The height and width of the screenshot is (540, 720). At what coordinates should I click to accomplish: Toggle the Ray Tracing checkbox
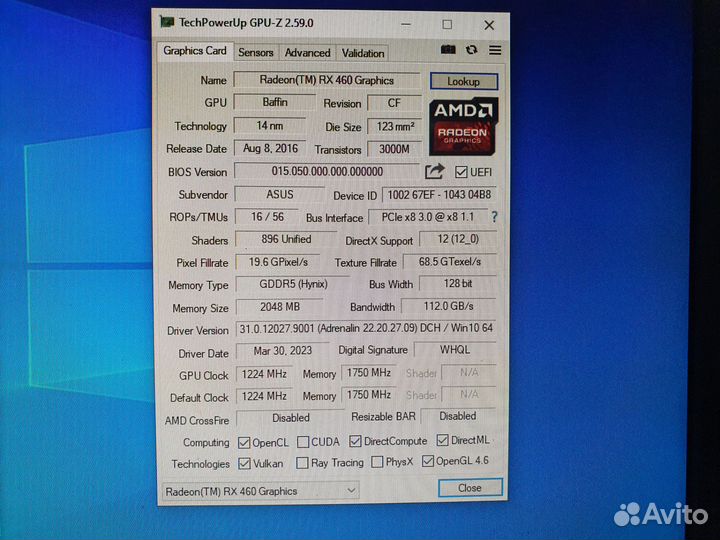point(302,462)
